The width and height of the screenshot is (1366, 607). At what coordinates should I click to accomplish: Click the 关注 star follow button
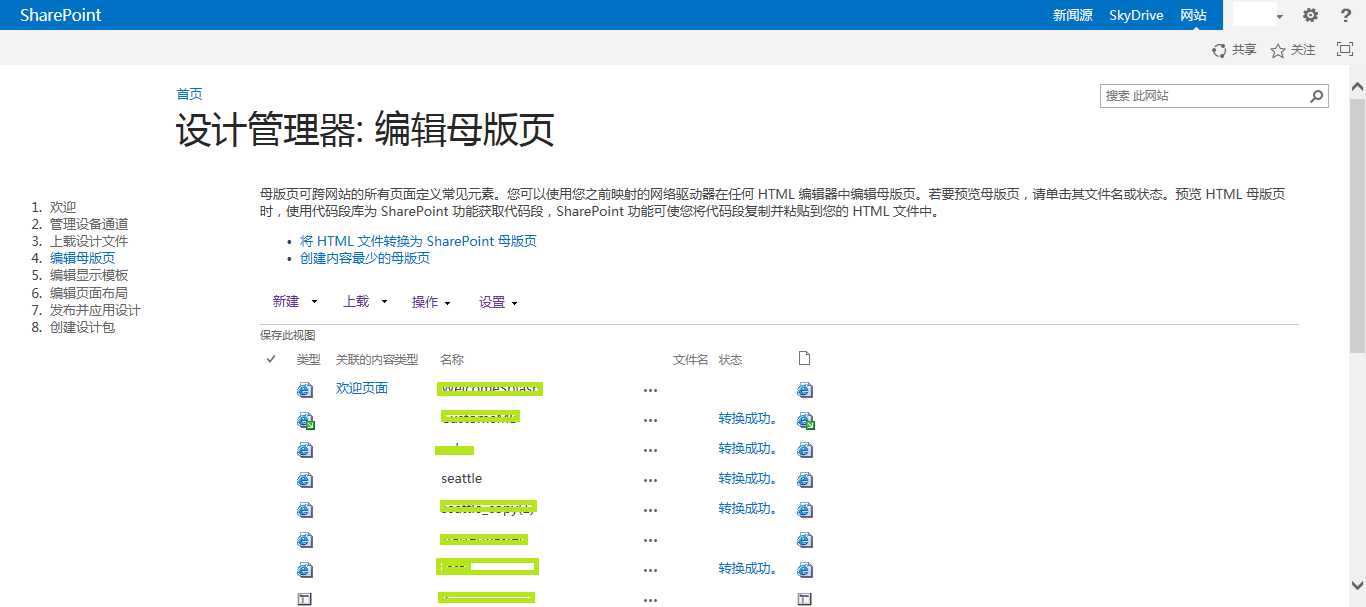pos(1293,50)
